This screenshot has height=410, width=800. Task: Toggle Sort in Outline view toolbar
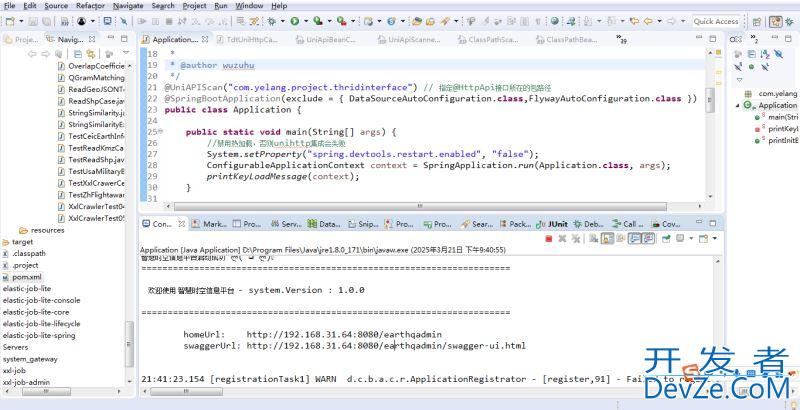pyautogui.click(x=765, y=54)
